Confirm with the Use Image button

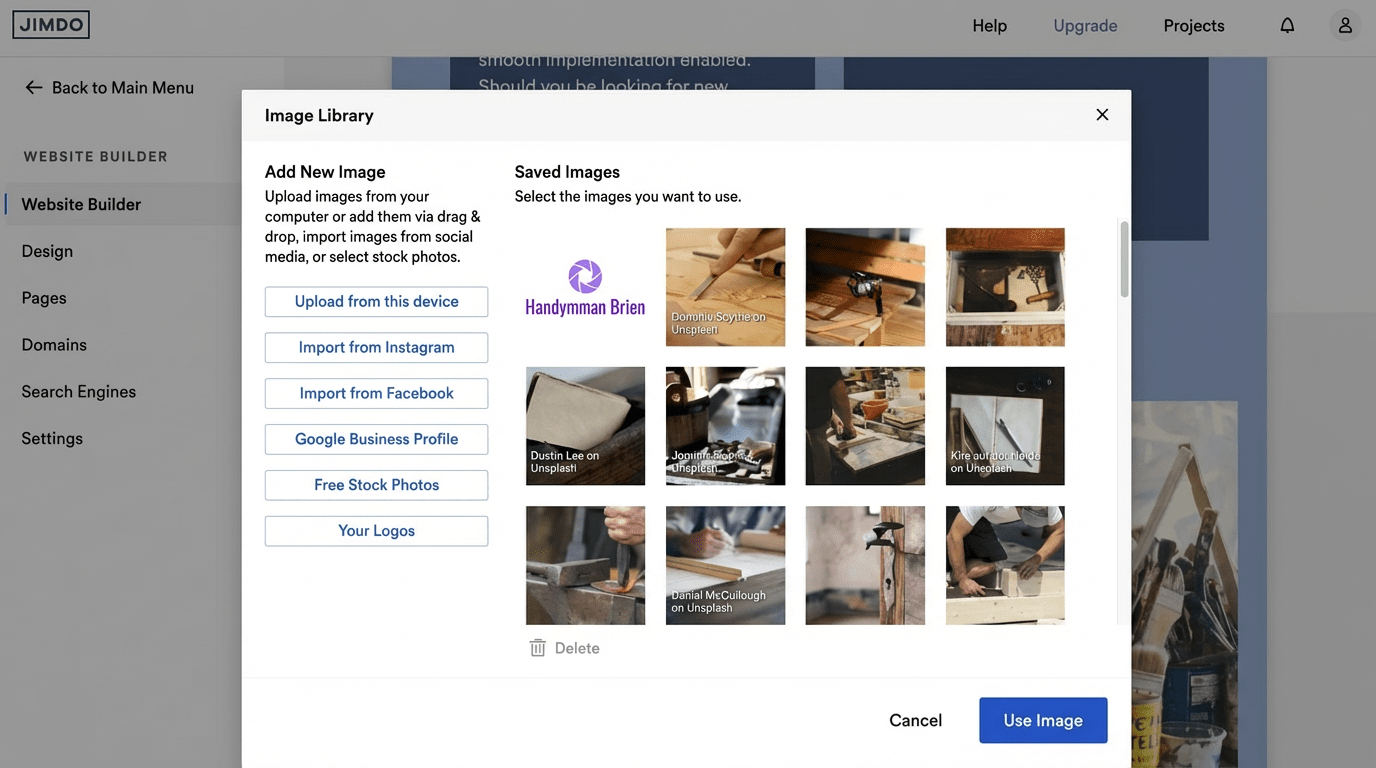coord(1042,720)
